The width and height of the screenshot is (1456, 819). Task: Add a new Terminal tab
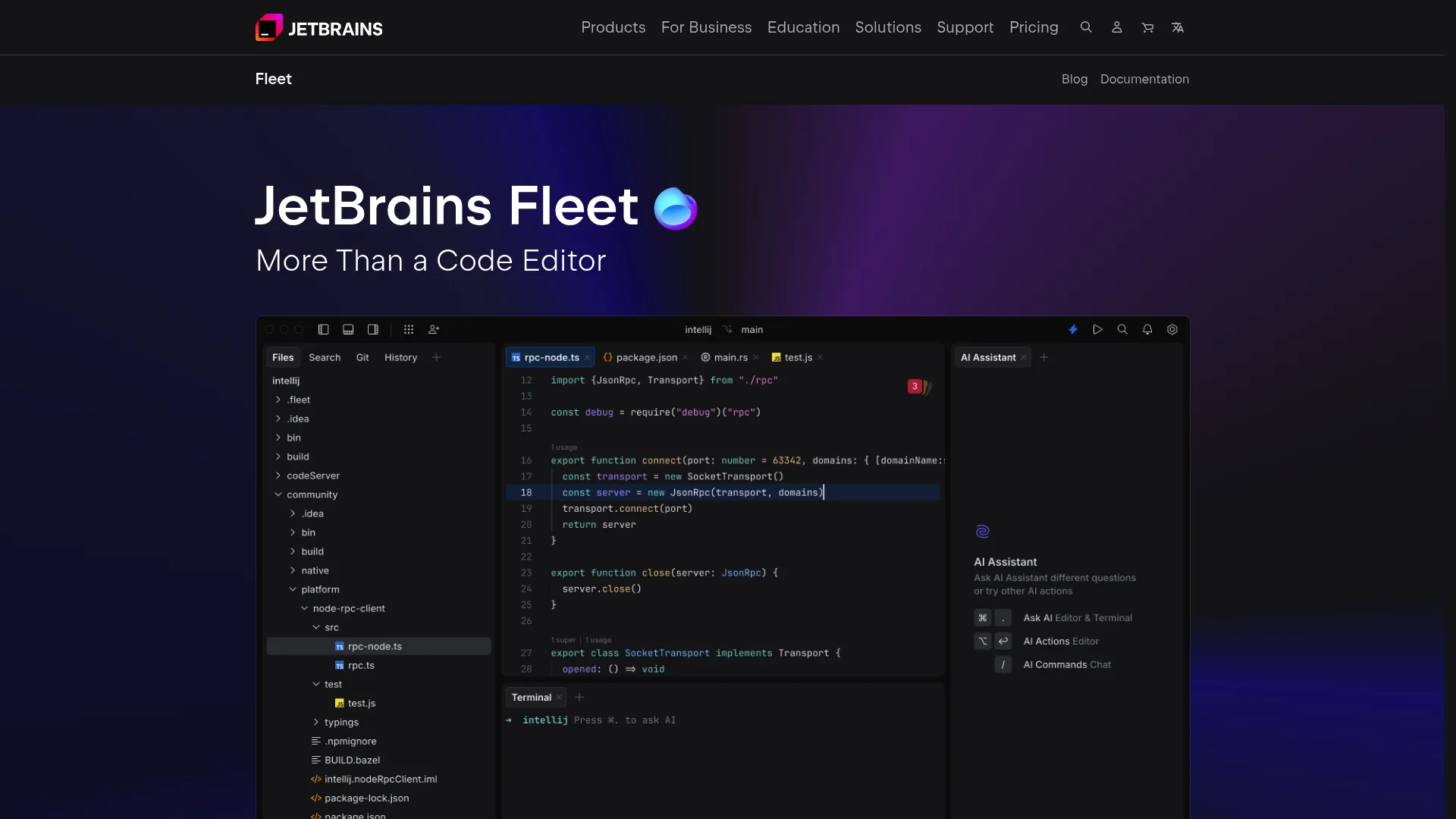tap(579, 697)
